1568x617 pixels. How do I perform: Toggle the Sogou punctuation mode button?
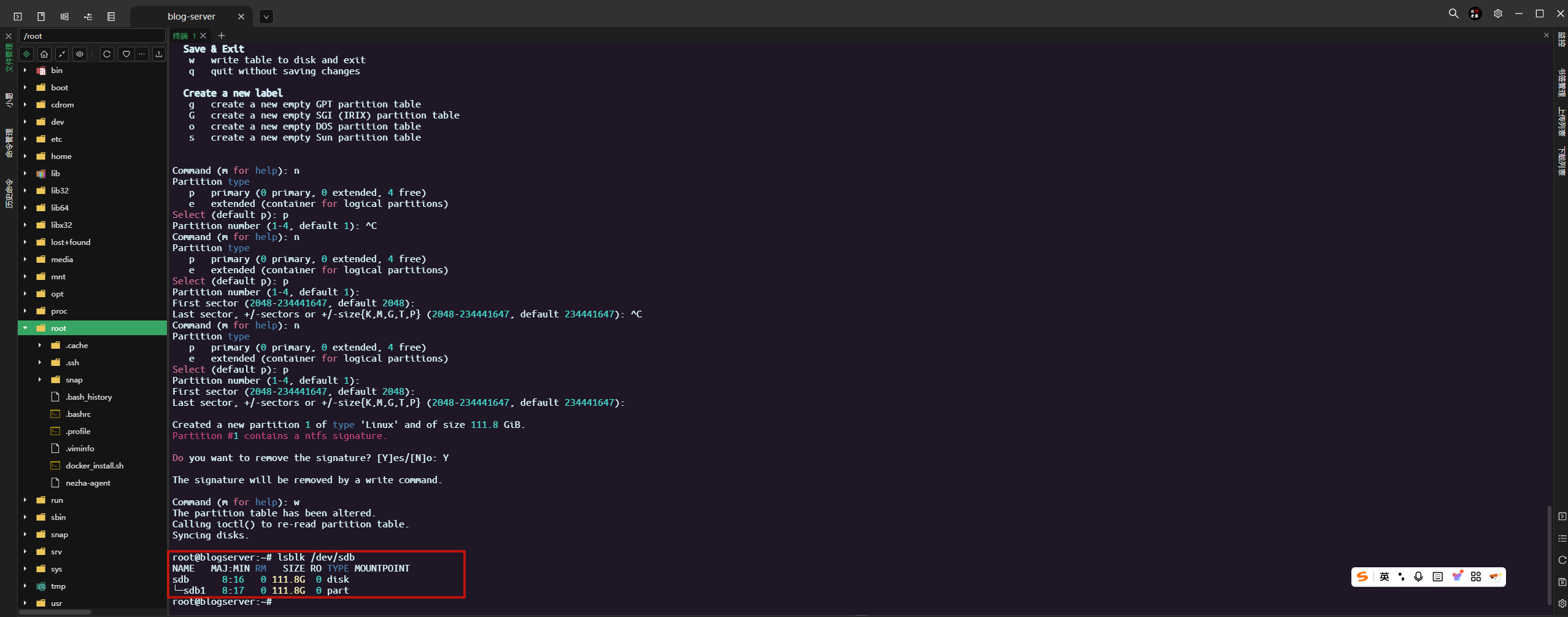tap(1401, 576)
